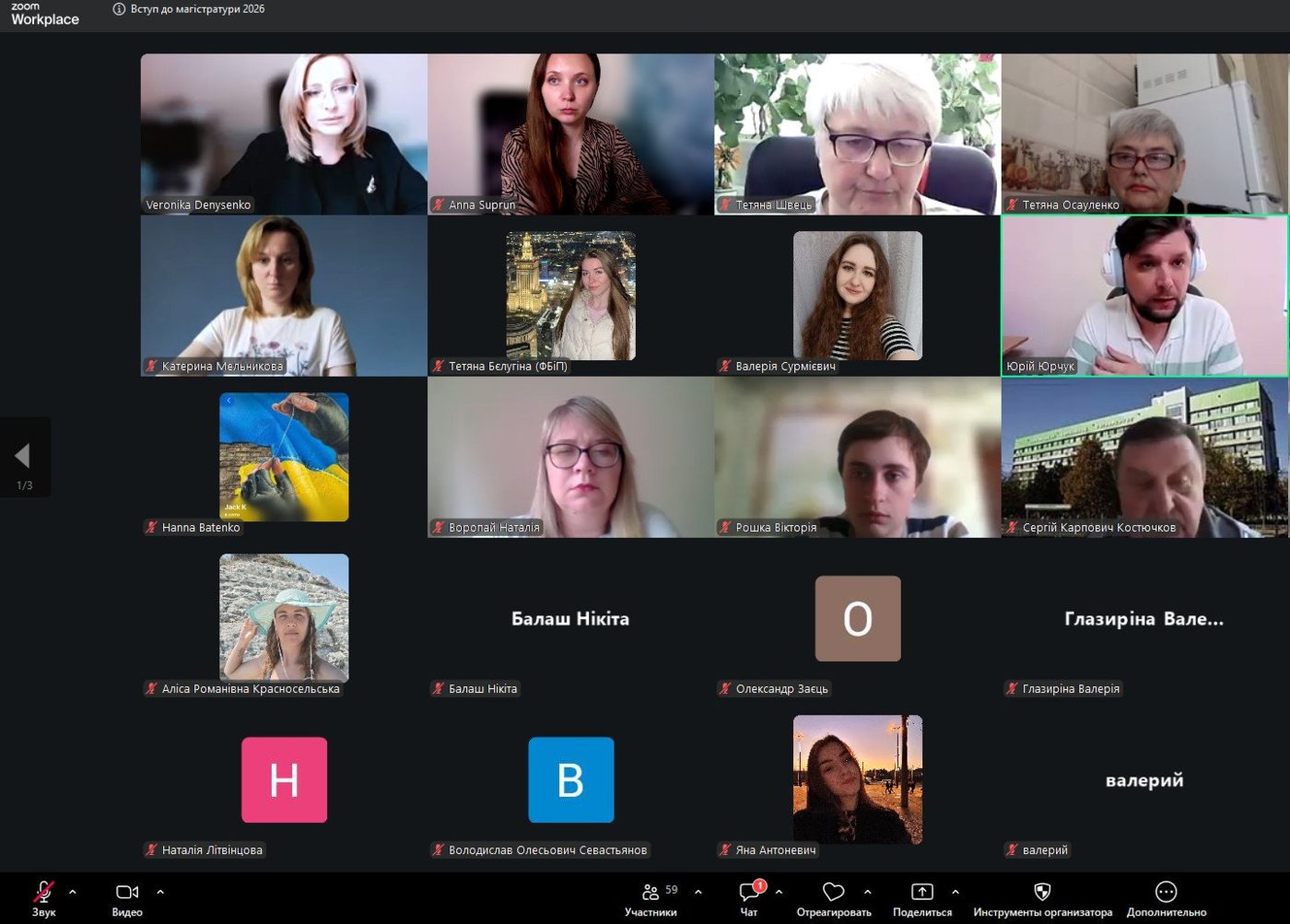Toggle camera with the Видео button

pyautogui.click(x=127, y=897)
